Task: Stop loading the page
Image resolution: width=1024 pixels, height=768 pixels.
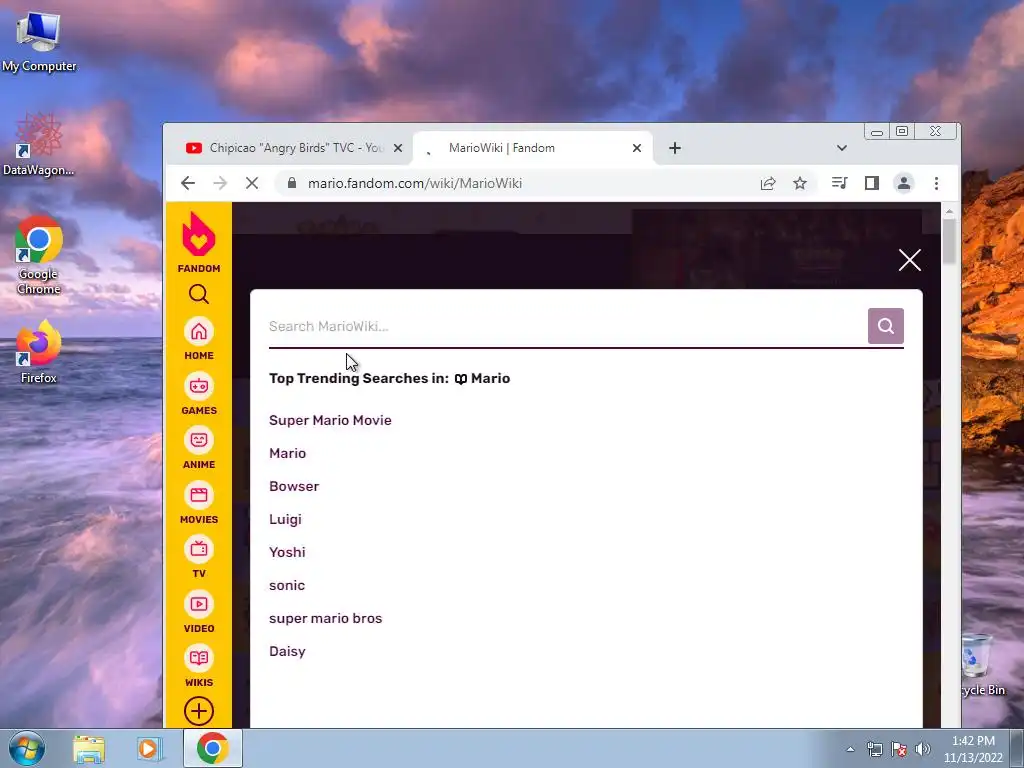Action: pos(252,184)
